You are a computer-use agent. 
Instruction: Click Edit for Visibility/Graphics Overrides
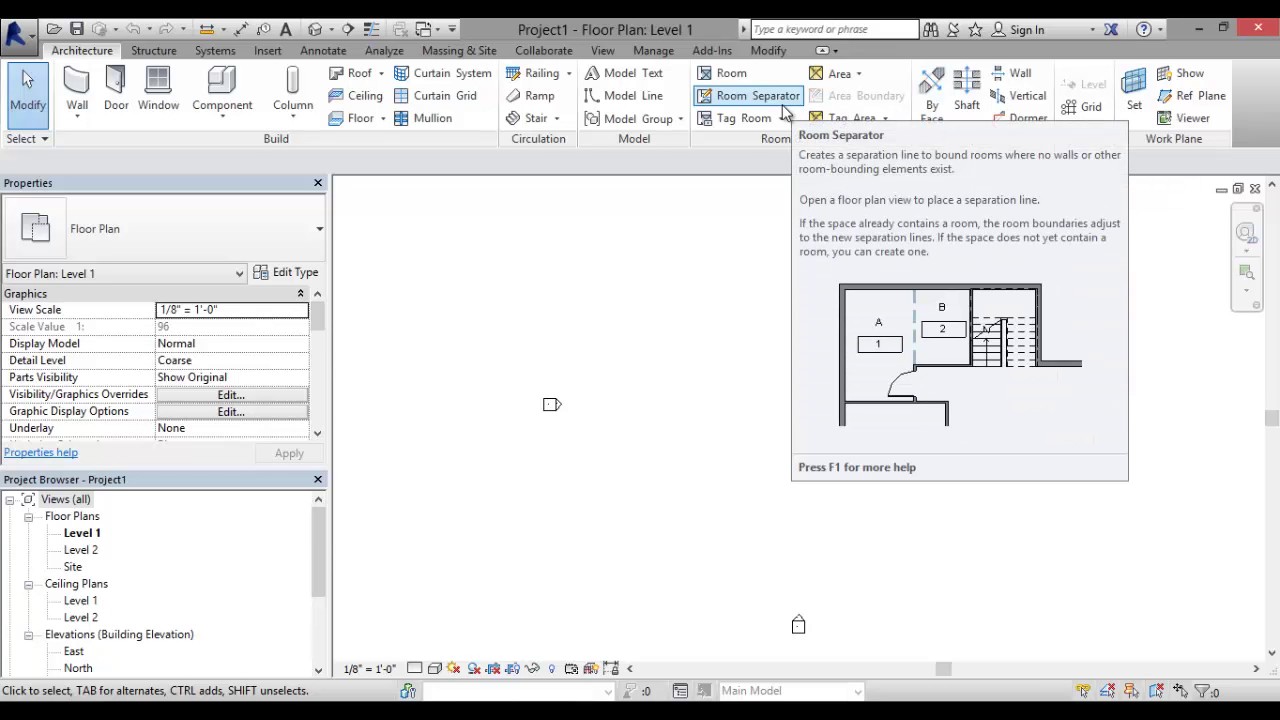click(x=232, y=395)
